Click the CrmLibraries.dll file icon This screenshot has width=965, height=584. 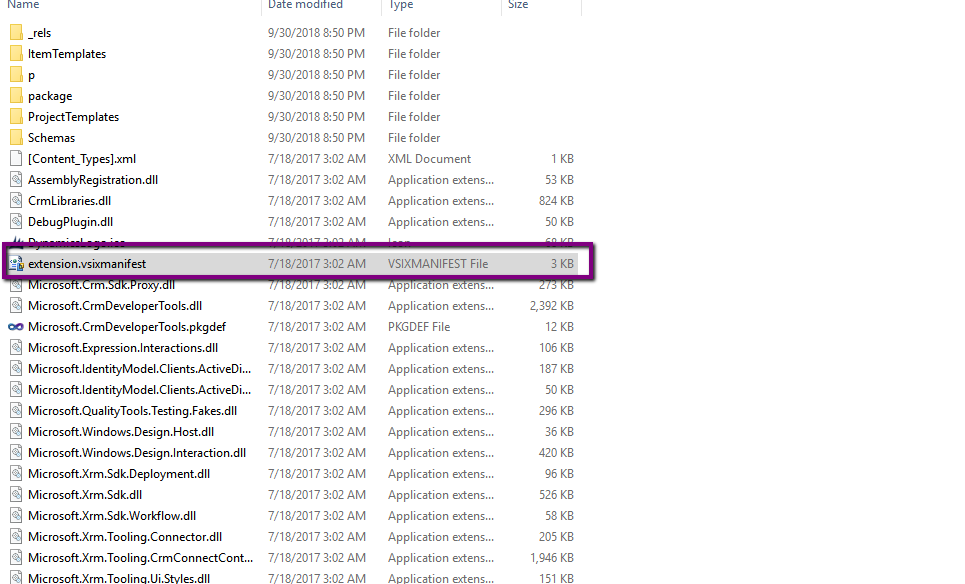16,201
